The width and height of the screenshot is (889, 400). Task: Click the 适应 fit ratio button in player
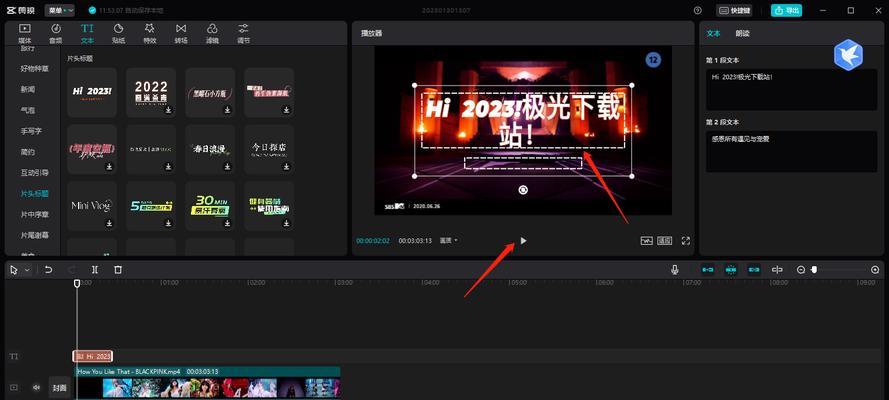tap(664, 241)
